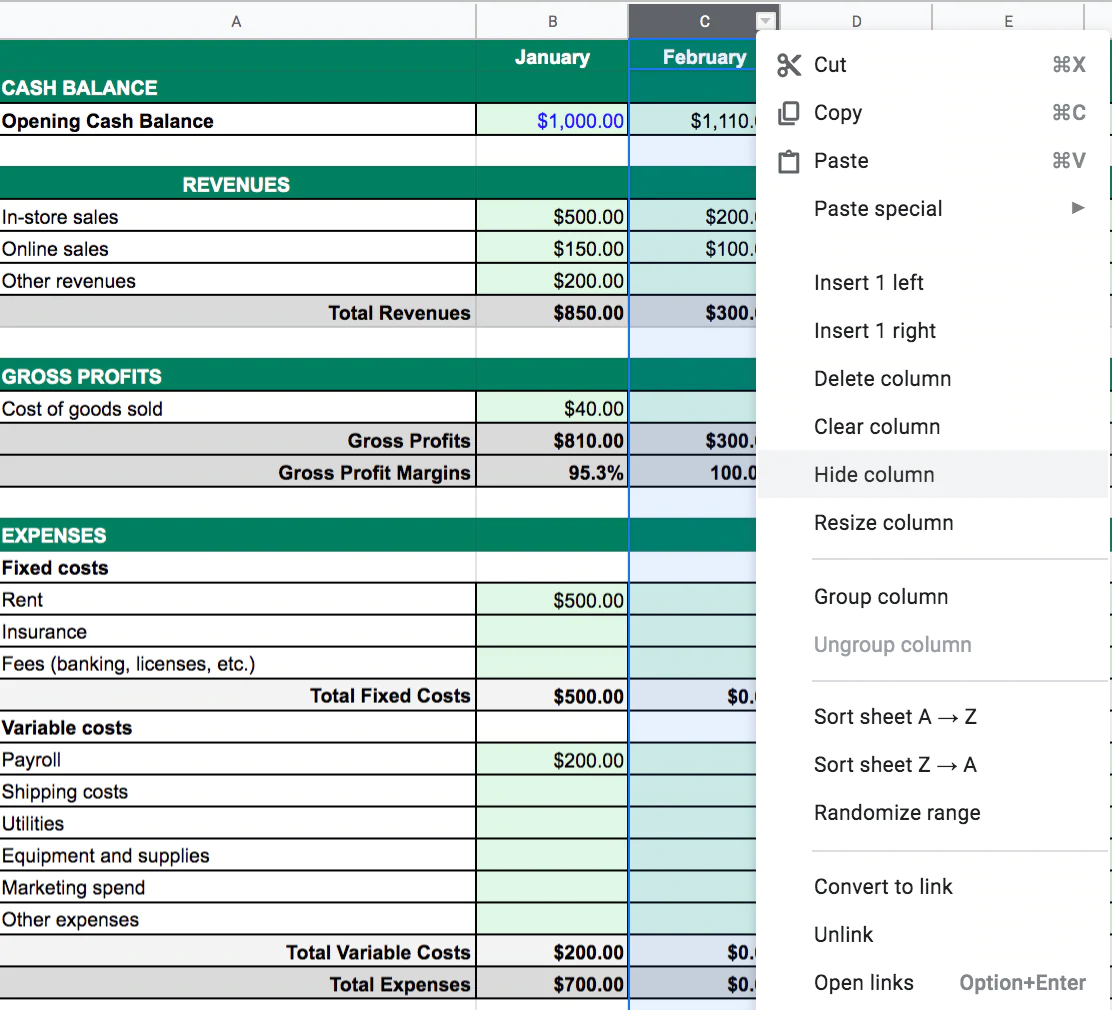Click the $150.00 online sales cell
Viewport: 1112px width, 1010px height.
552,248
